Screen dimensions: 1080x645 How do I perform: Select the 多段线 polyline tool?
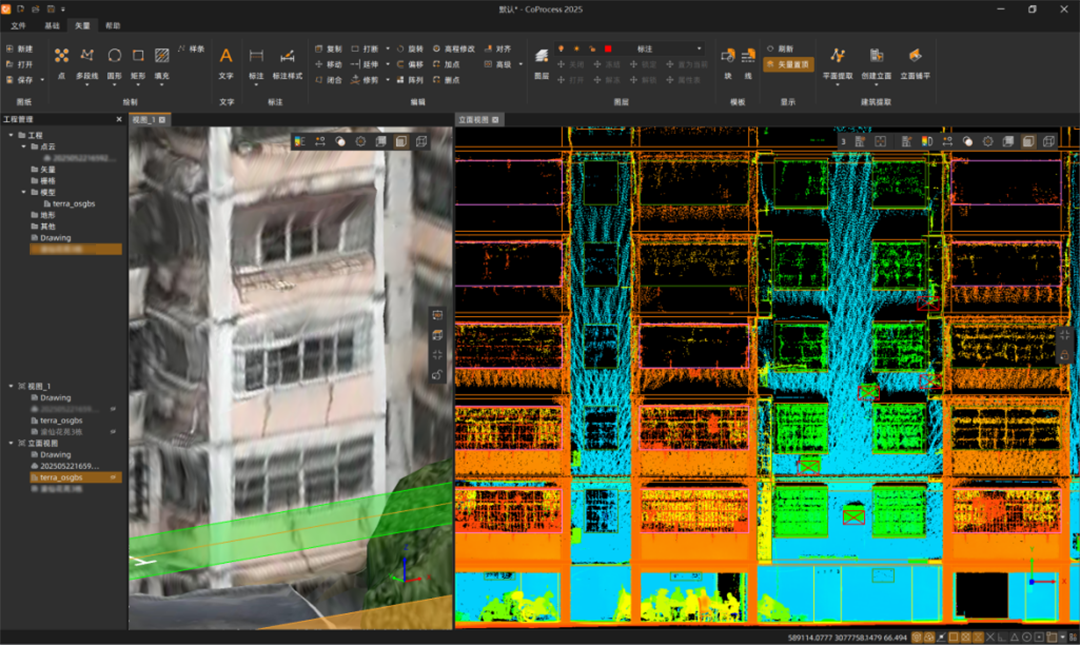click(x=87, y=57)
